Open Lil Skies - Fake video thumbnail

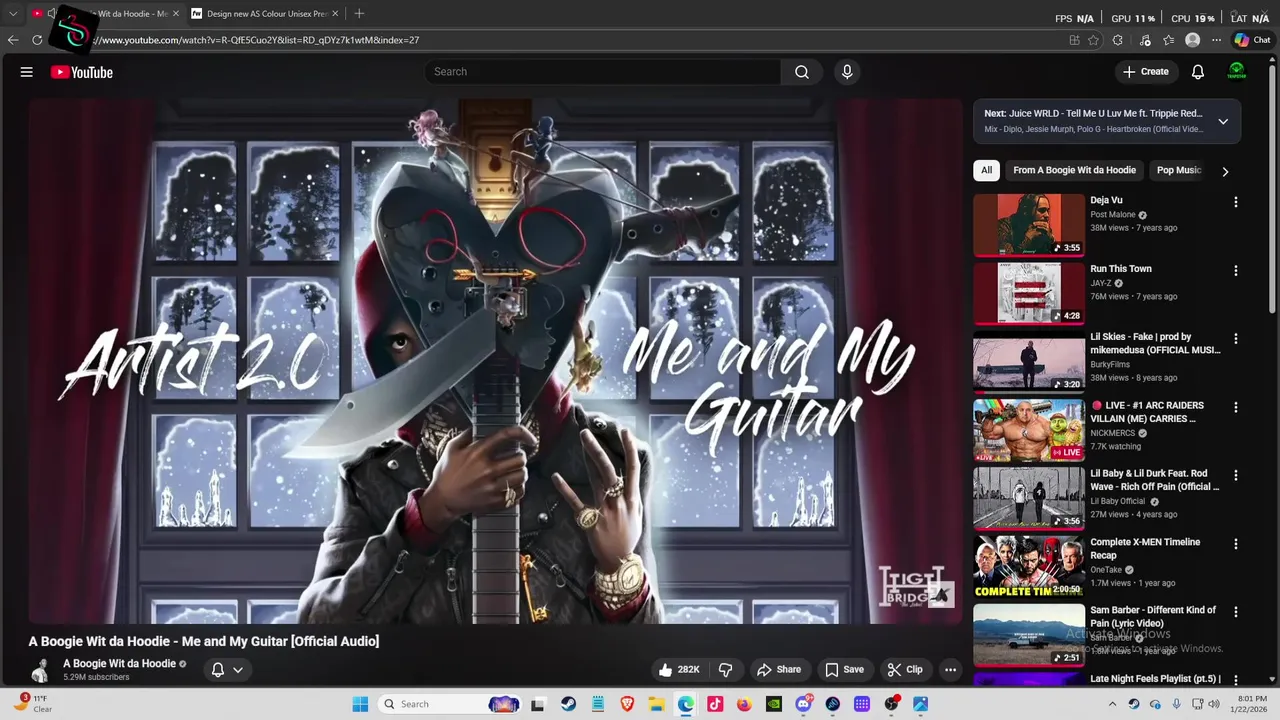(1029, 362)
